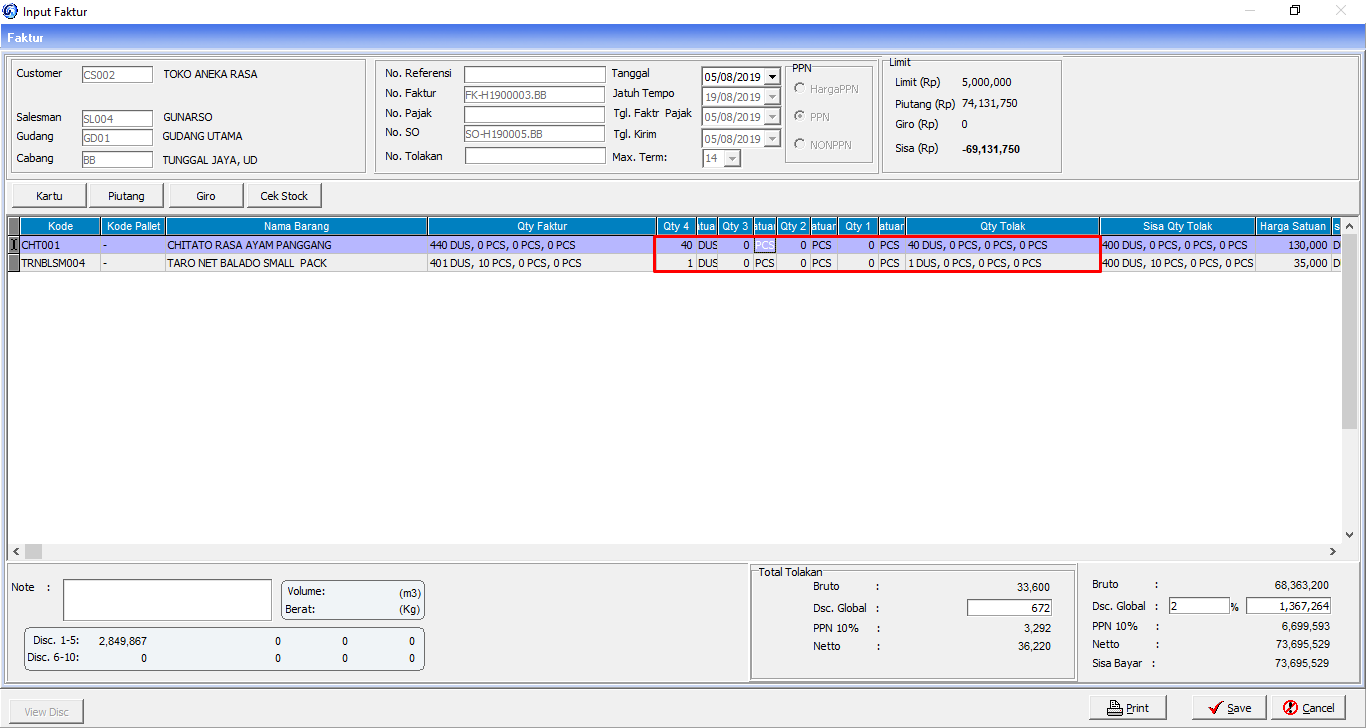Select the PPN radio option
Viewport: 1366px width, 728px height.
[800, 117]
